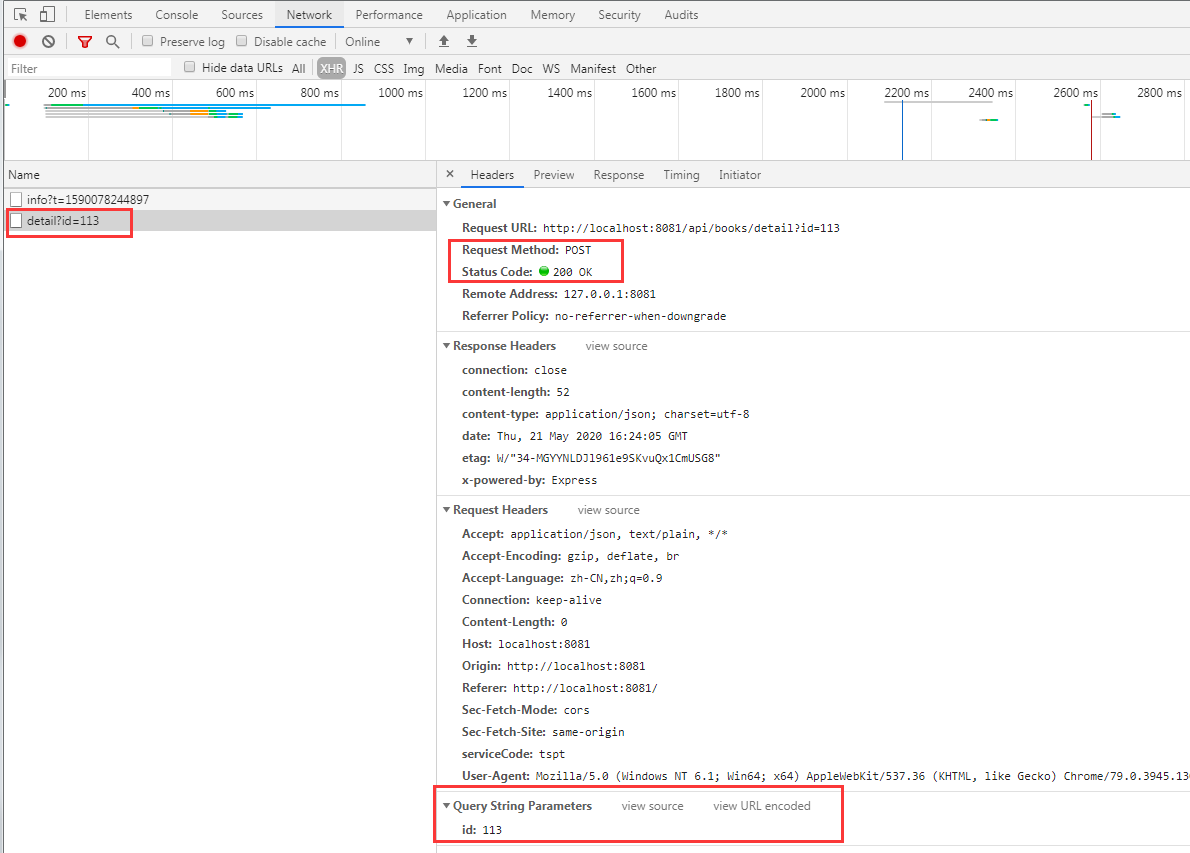1190x853 pixels.
Task: Activate the inspect element picker icon
Action: [x=20, y=14]
